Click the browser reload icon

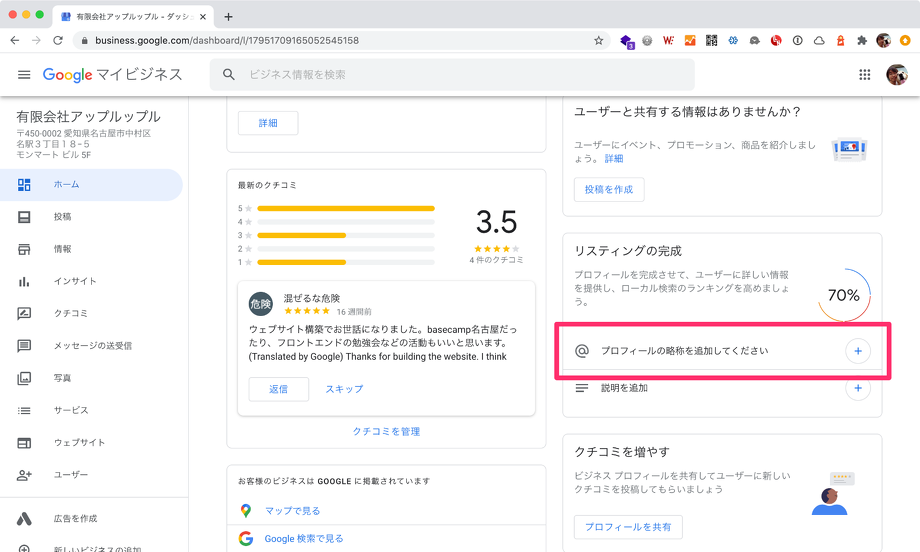(58, 41)
